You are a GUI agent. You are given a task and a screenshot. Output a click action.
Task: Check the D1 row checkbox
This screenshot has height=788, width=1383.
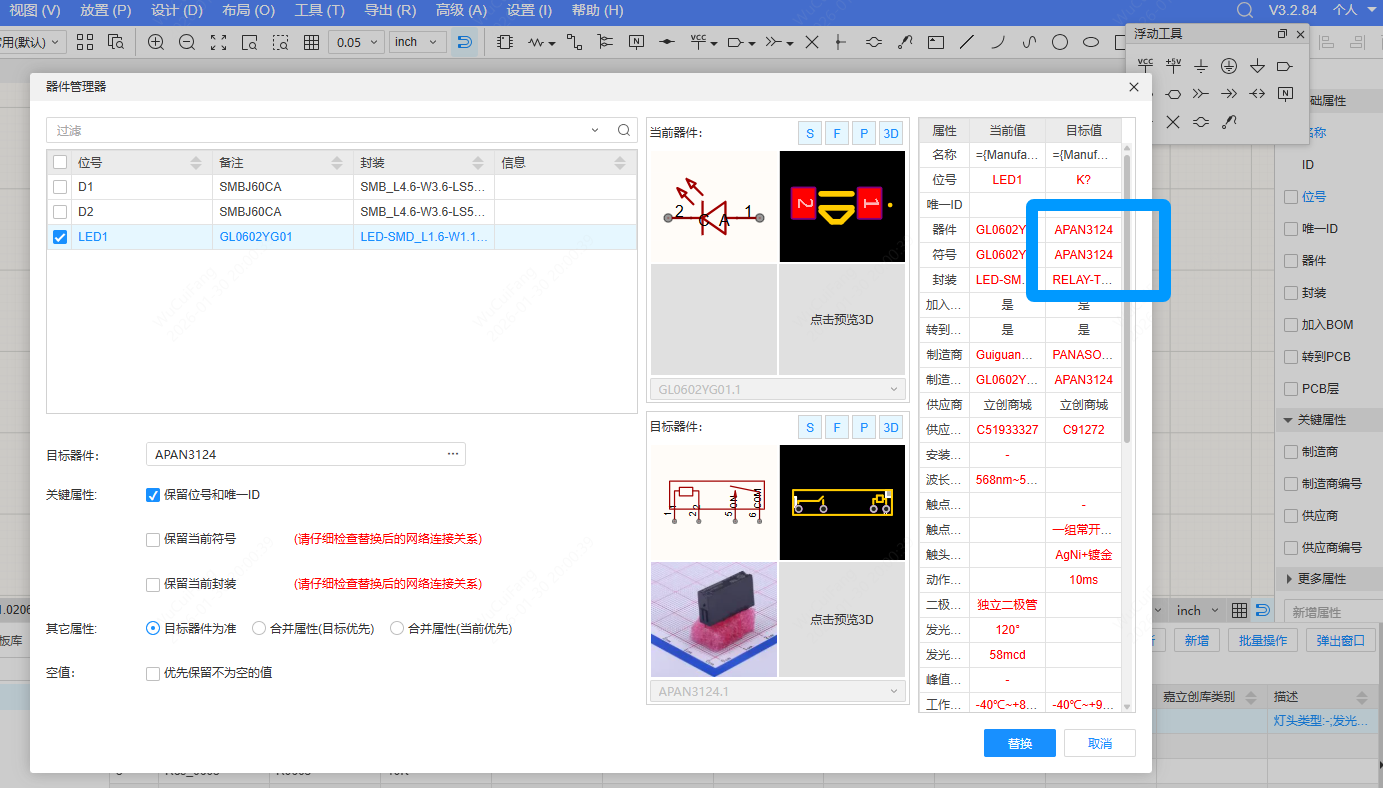[60, 187]
